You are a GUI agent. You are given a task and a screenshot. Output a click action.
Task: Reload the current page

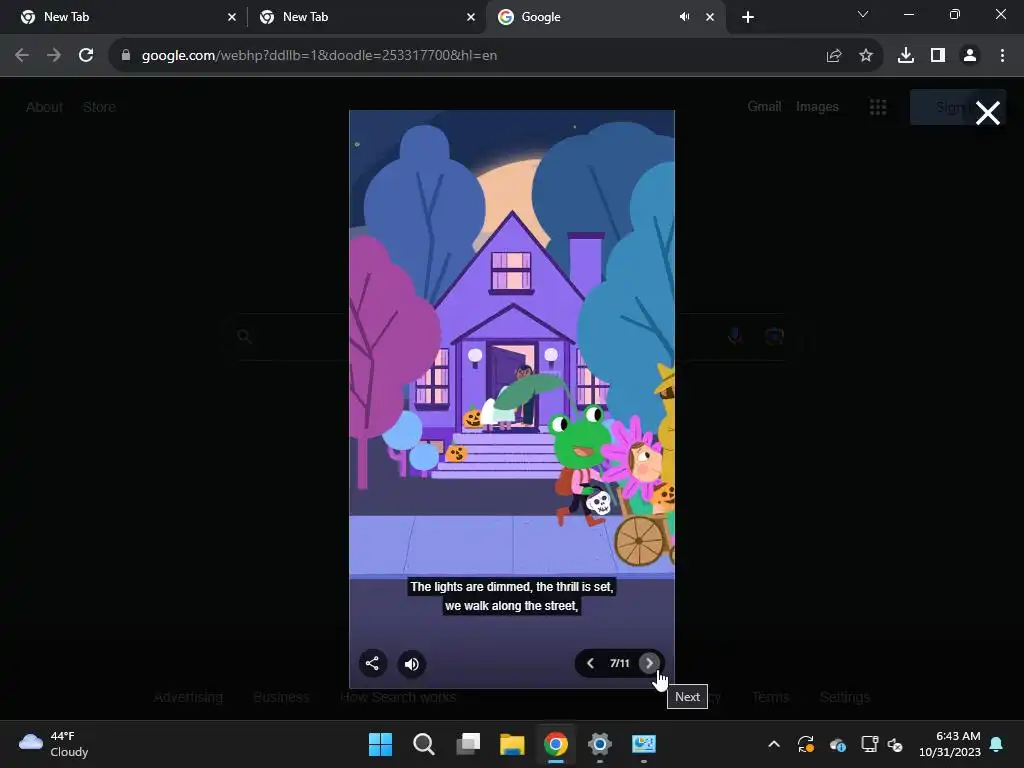[x=86, y=56]
